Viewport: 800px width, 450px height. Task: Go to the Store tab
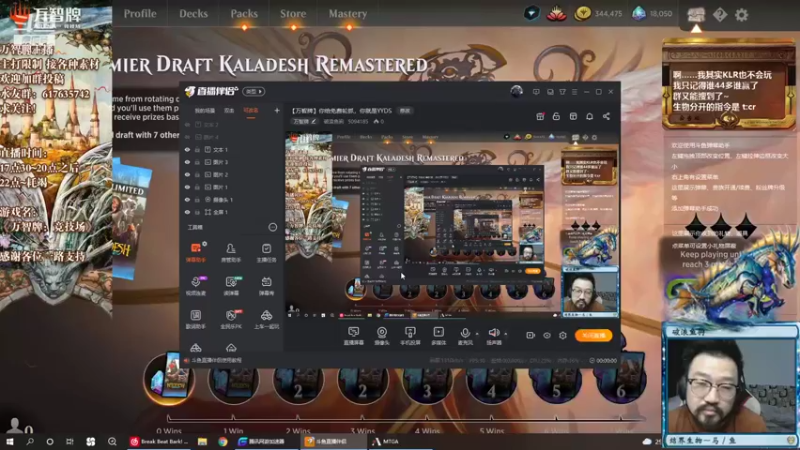click(293, 14)
